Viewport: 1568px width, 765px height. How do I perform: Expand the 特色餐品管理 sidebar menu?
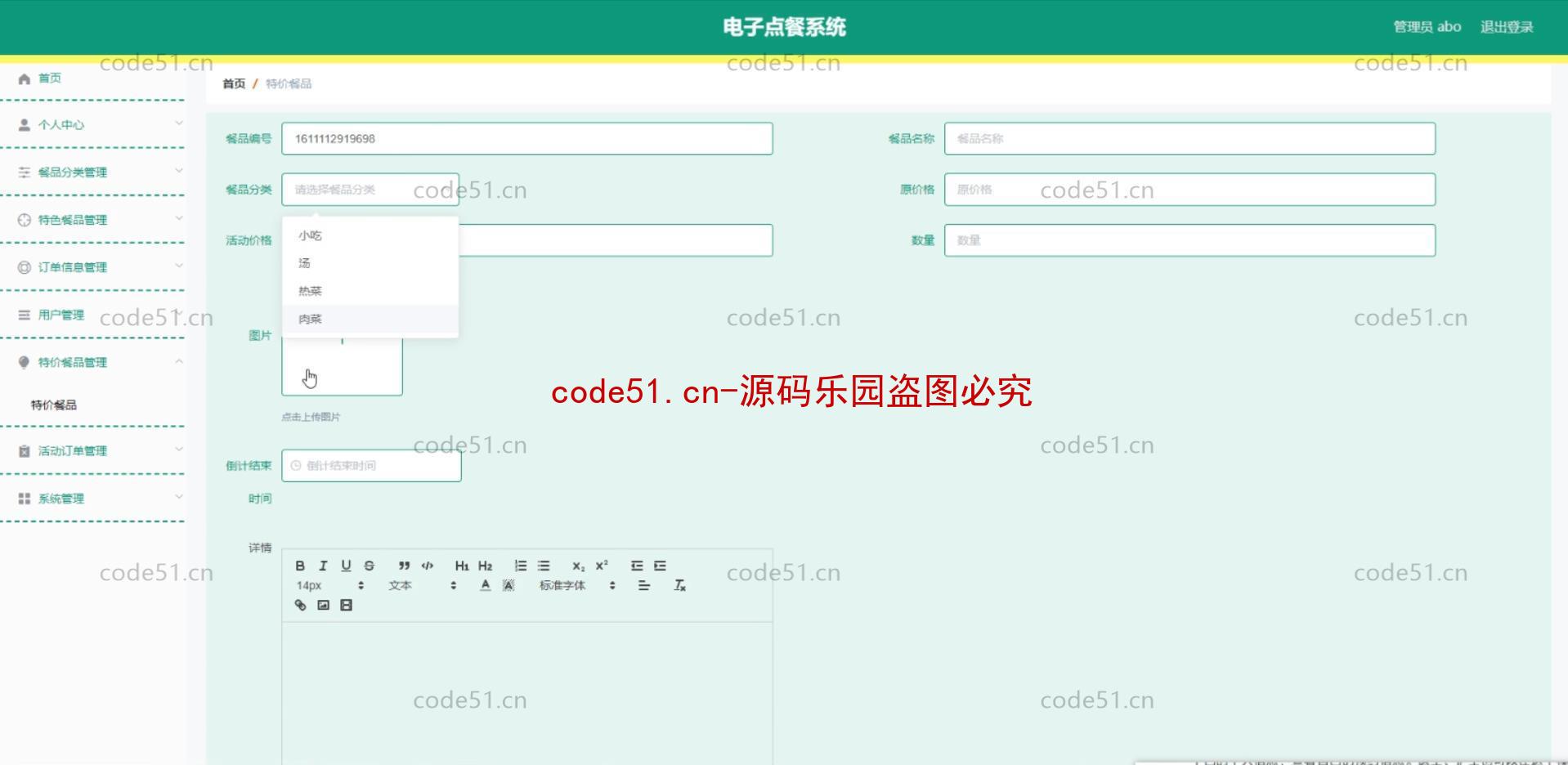click(92, 220)
